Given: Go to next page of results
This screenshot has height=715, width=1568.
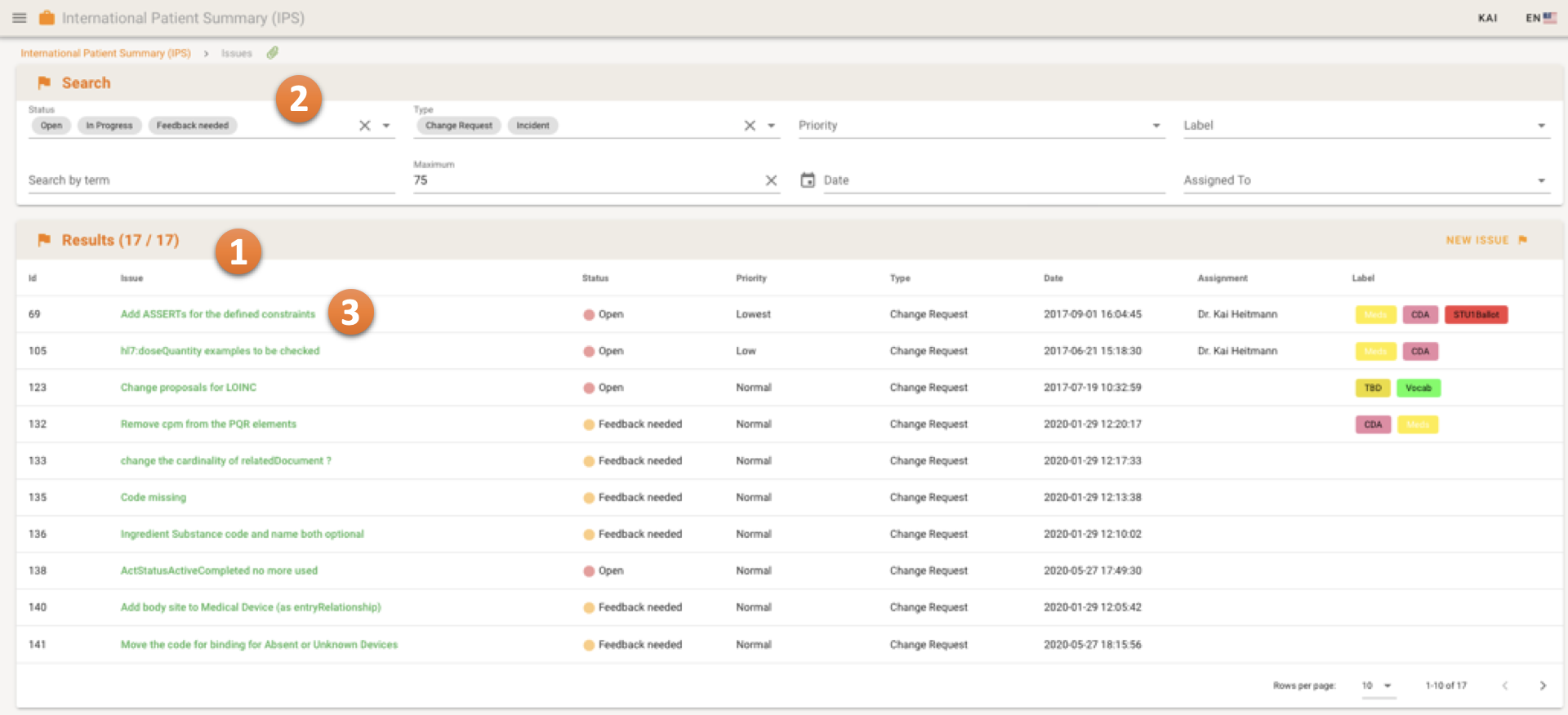Looking at the screenshot, I should tap(1543, 686).
